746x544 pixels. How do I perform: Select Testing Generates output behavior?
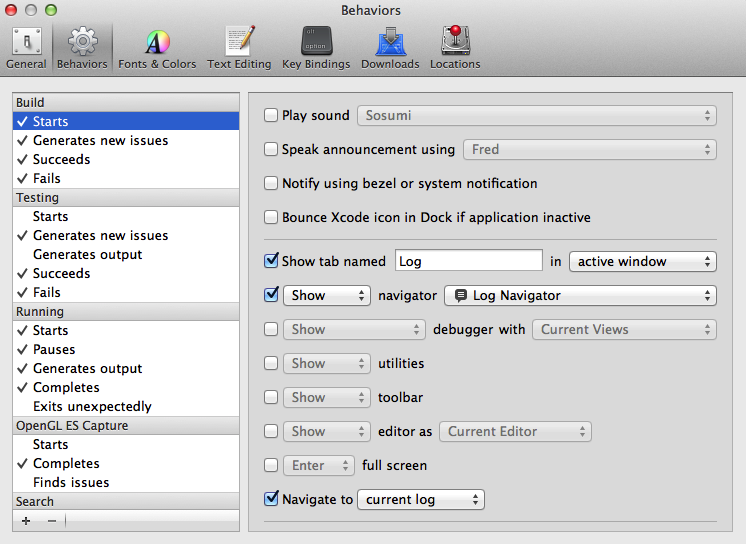tap(87, 255)
